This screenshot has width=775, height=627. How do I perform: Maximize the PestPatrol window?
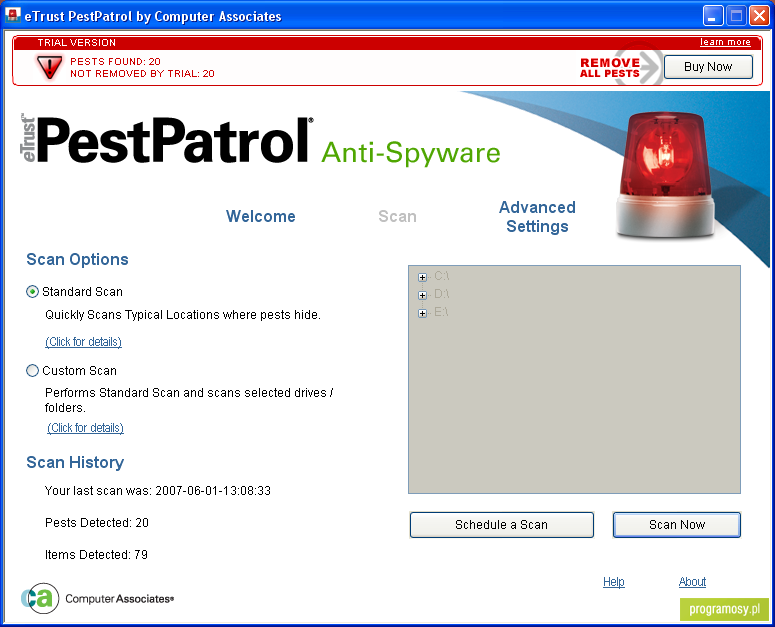pyautogui.click(x=736, y=16)
